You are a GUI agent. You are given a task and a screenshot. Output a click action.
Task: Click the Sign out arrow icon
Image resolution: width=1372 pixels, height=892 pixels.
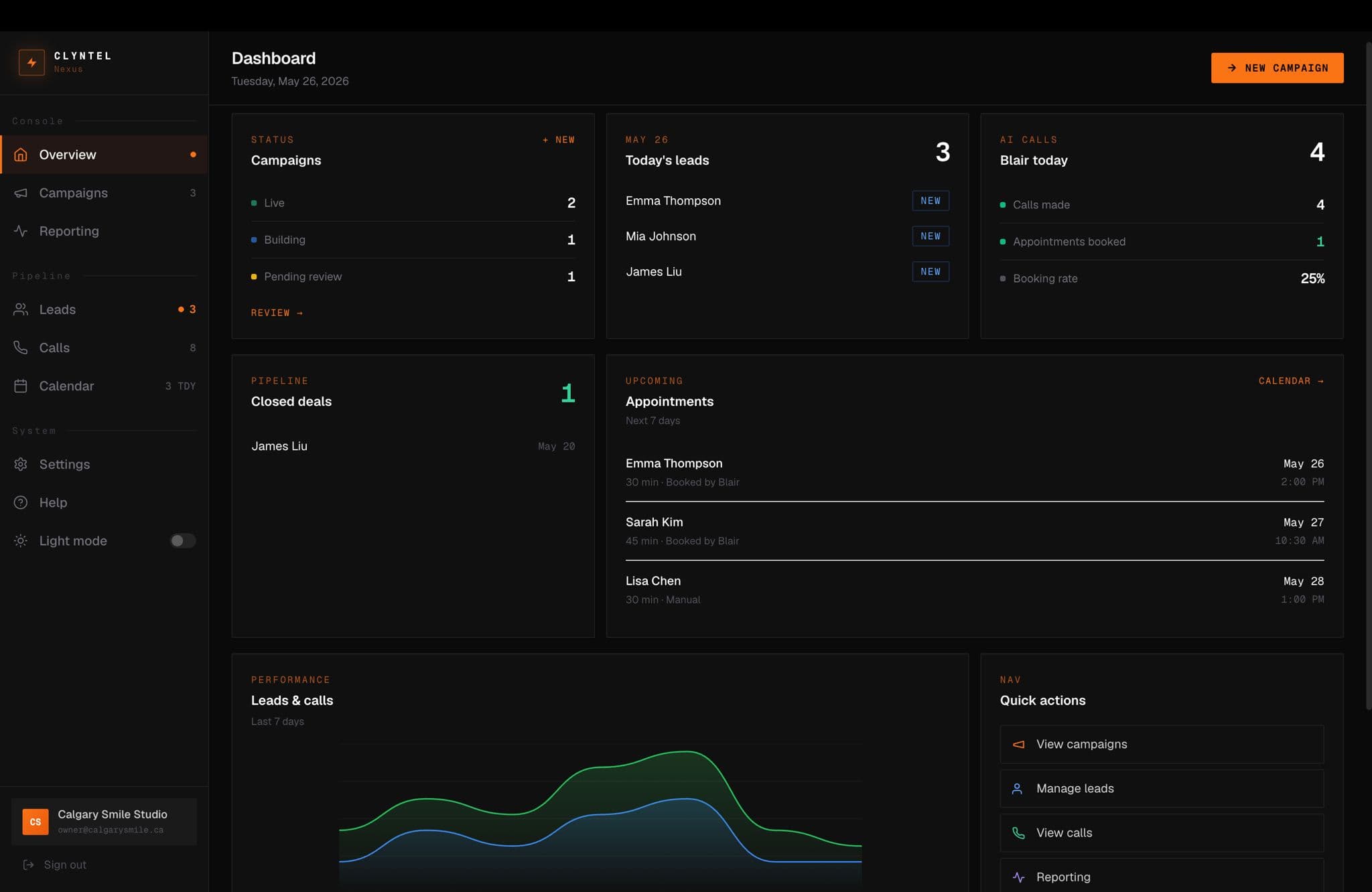pos(28,865)
